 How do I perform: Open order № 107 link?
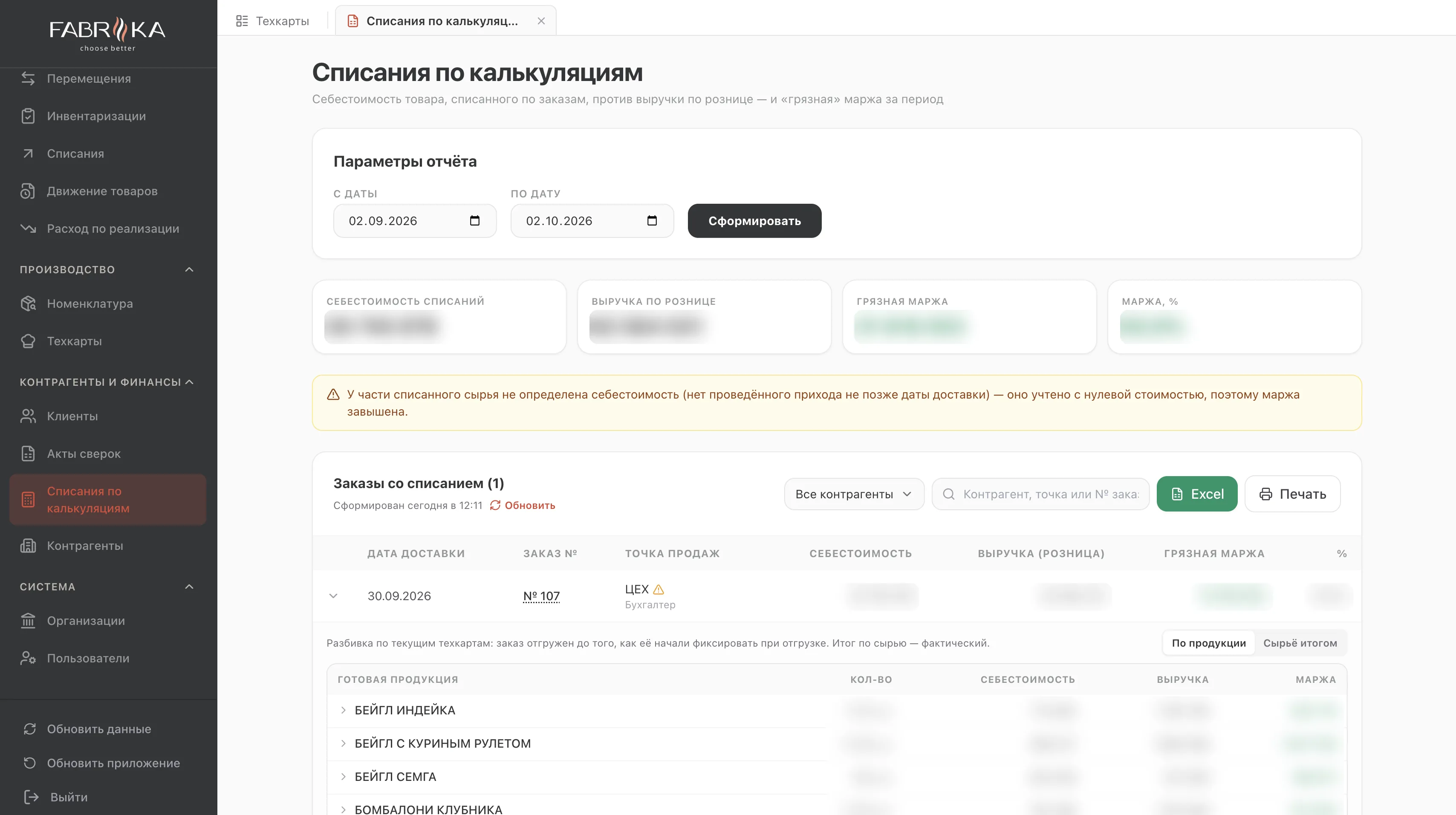point(541,596)
